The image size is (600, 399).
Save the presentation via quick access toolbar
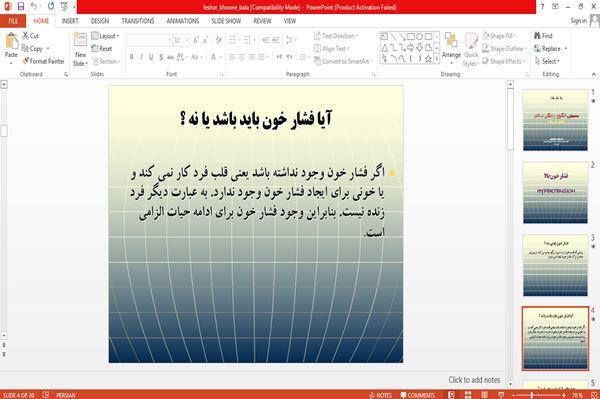[x=21, y=6]
